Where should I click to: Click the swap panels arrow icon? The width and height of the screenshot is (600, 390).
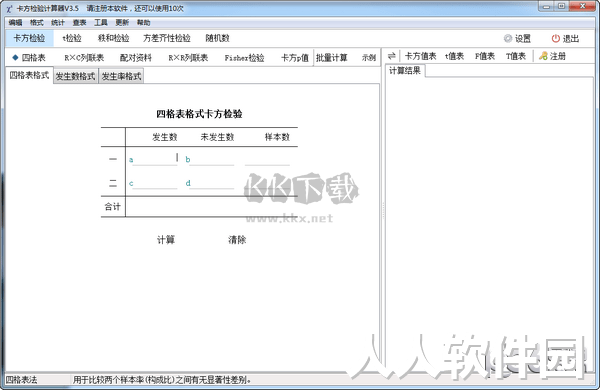[391, 56]
